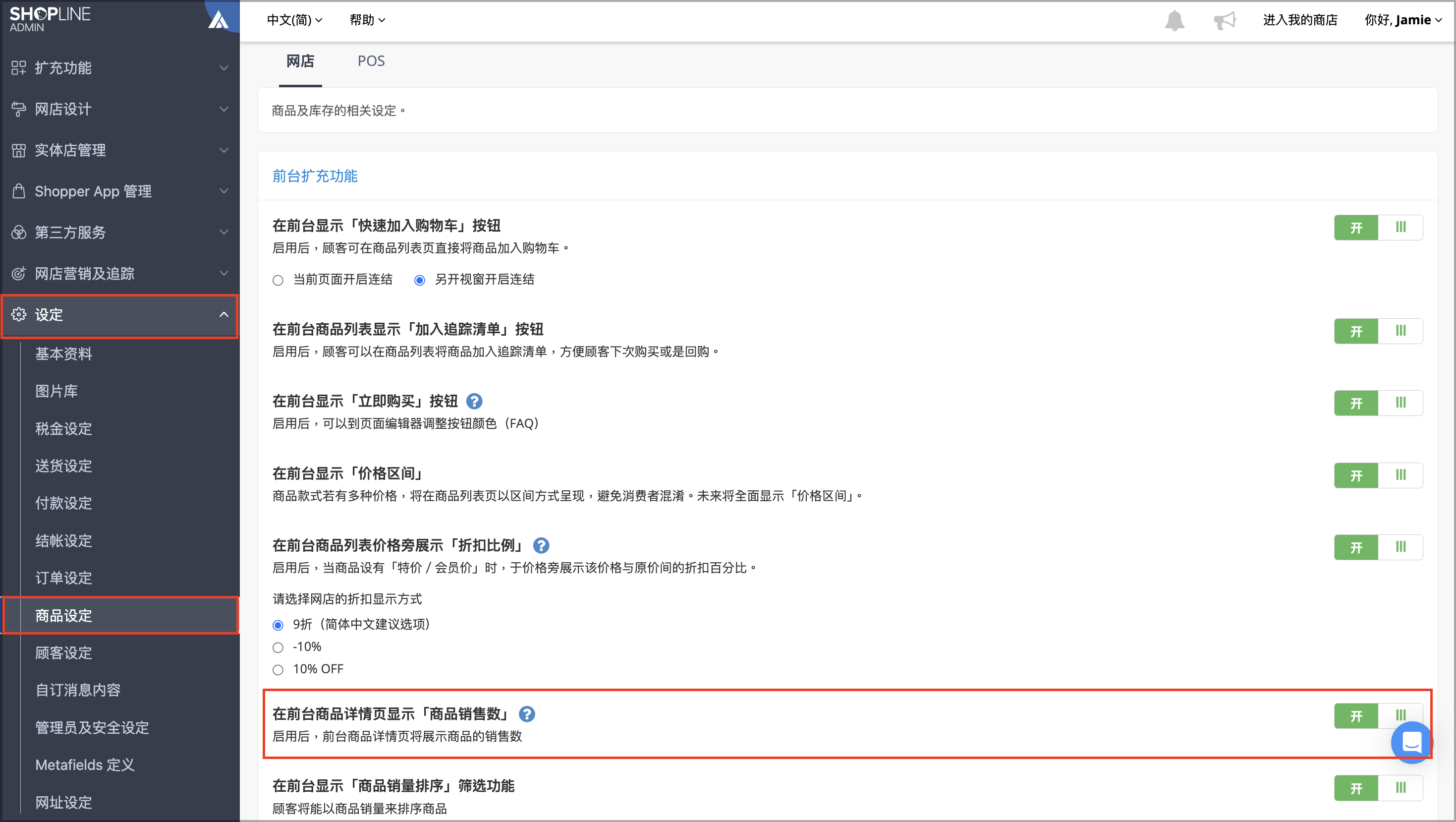This screenshot has width=1456, height=822.
Task: Open the announcements megaphone icon
Action: pyautogui.click(x=1224, y=20)
